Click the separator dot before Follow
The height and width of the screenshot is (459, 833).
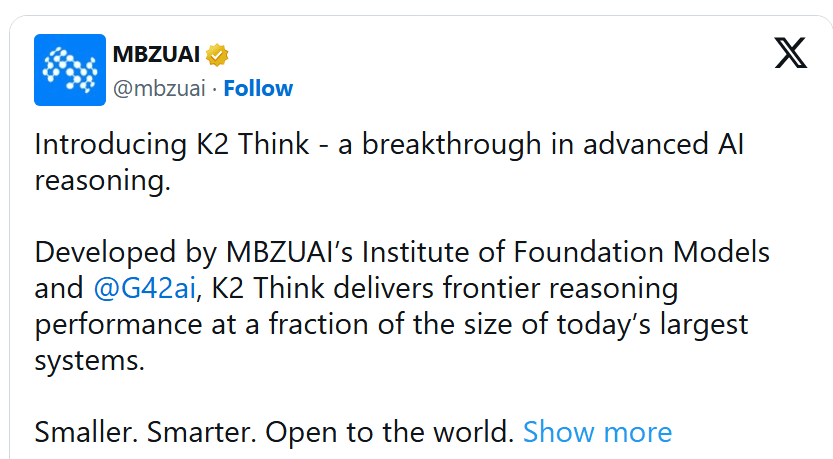coord(215,89)
